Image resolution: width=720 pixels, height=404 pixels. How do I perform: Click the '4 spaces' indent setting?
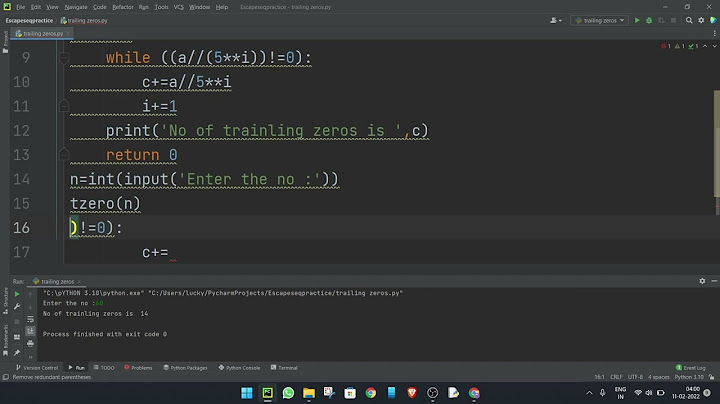point(658,377)
